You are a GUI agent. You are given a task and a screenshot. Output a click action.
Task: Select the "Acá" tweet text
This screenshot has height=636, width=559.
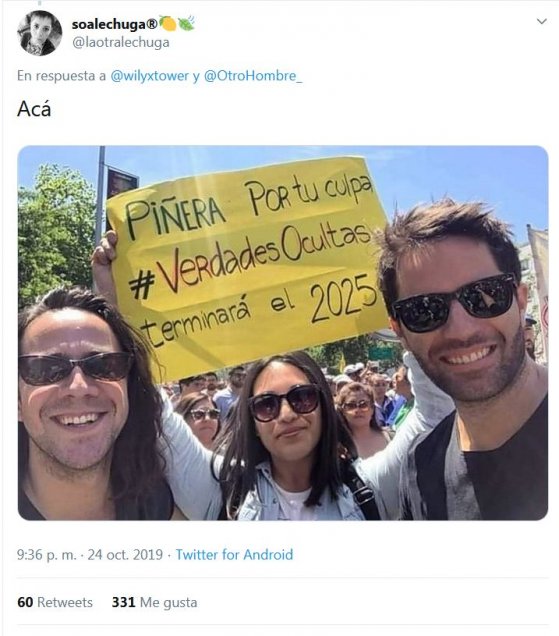pos(34,109)
